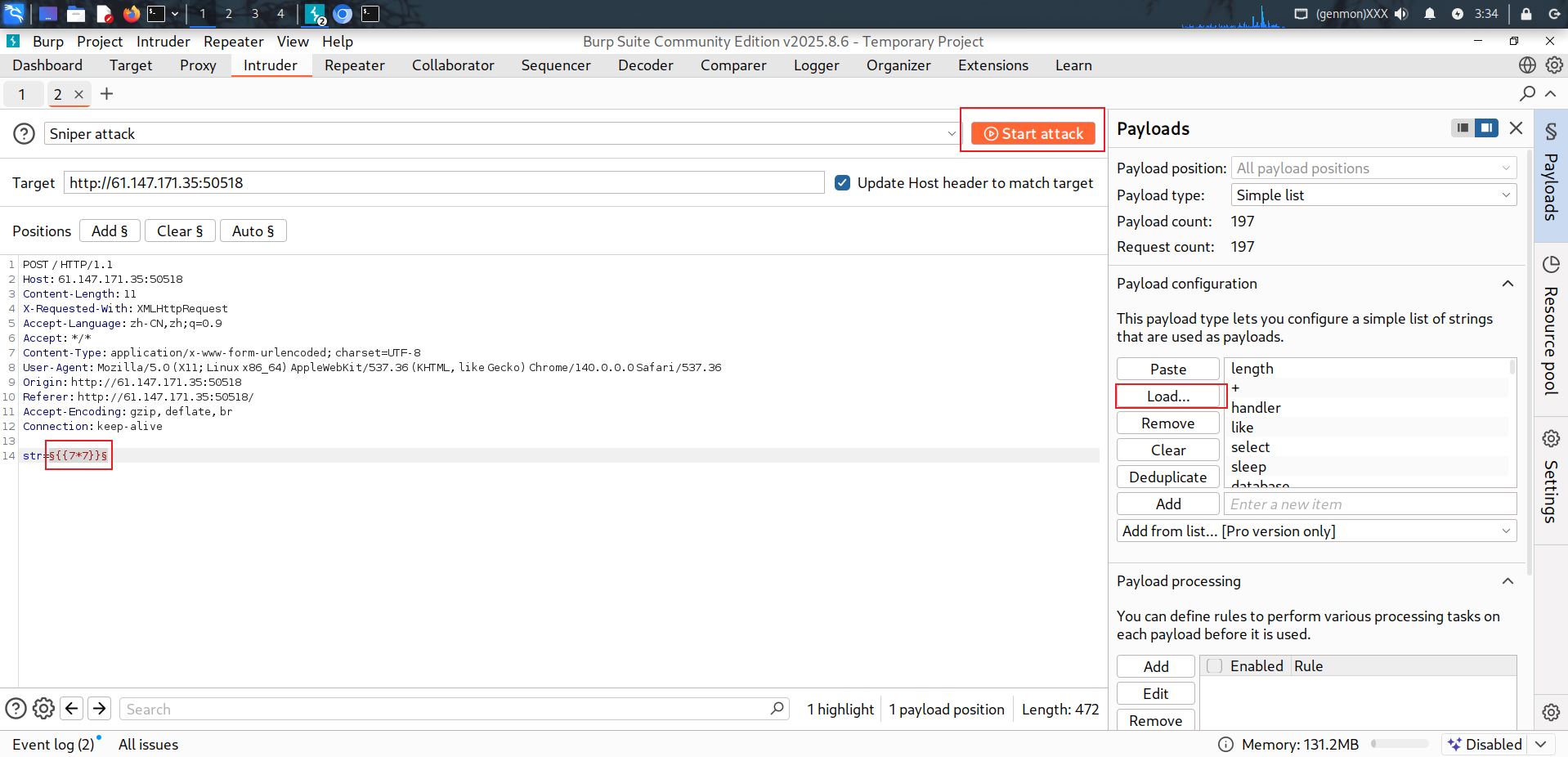Click the Clear § button
The image size is (1568, 757).
pyautogui.click(x=180, y=231)
